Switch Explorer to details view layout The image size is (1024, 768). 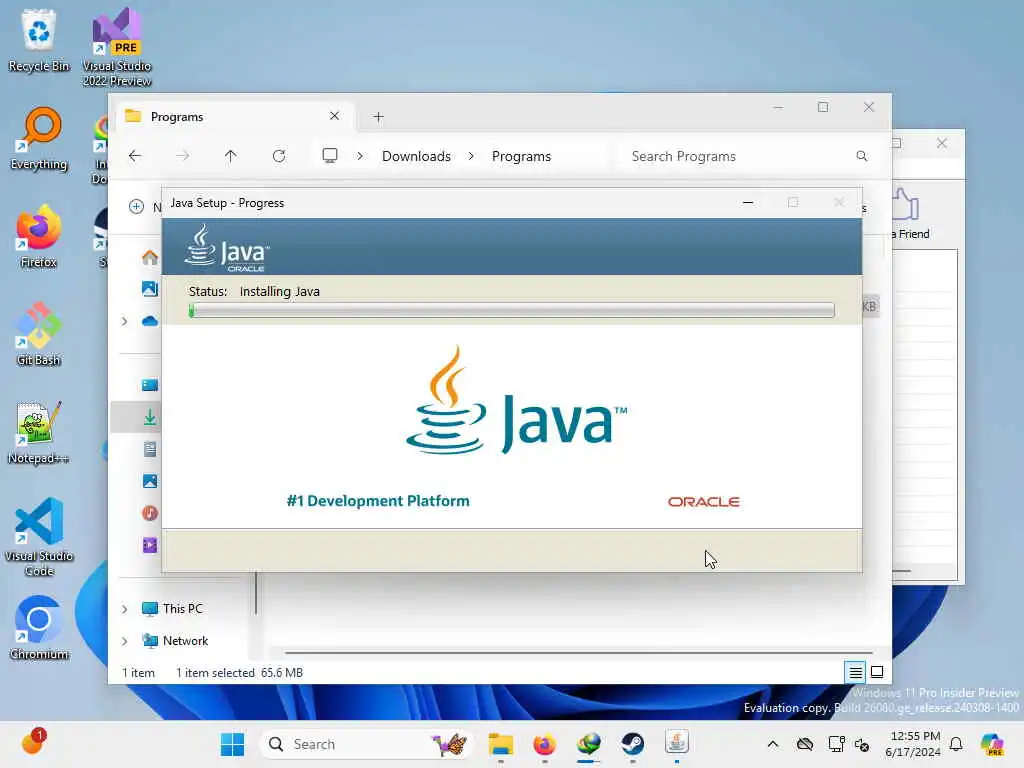point(856,672)
